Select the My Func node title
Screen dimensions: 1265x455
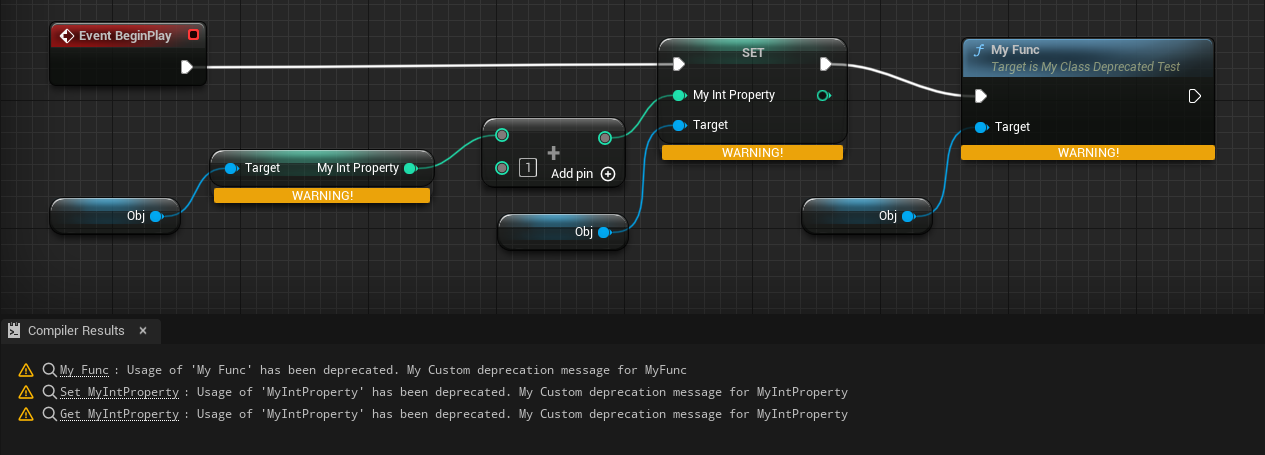pos(1015,49)
